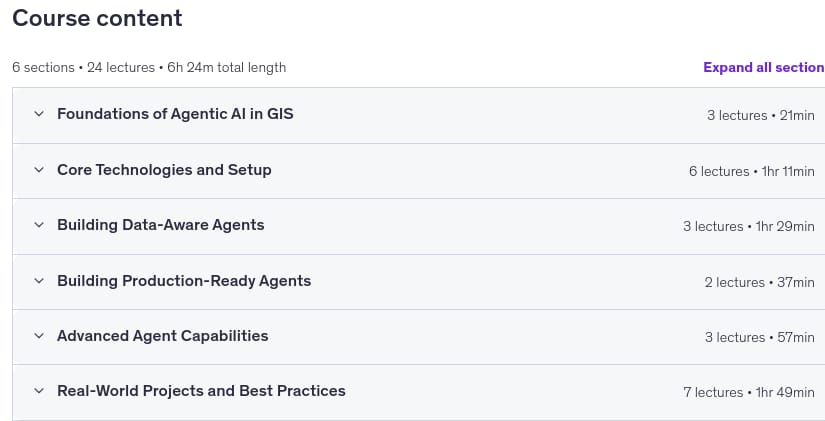Click the 3 lectures • 1hr 29min label
This screenshot has width=825, height=421.
coord(749,226)
